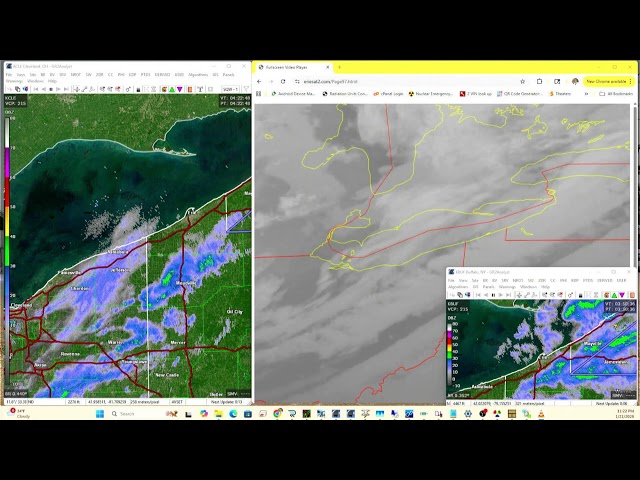
Task: Open the Chrome extensions puzzle icon
Action: click(539, 81)
